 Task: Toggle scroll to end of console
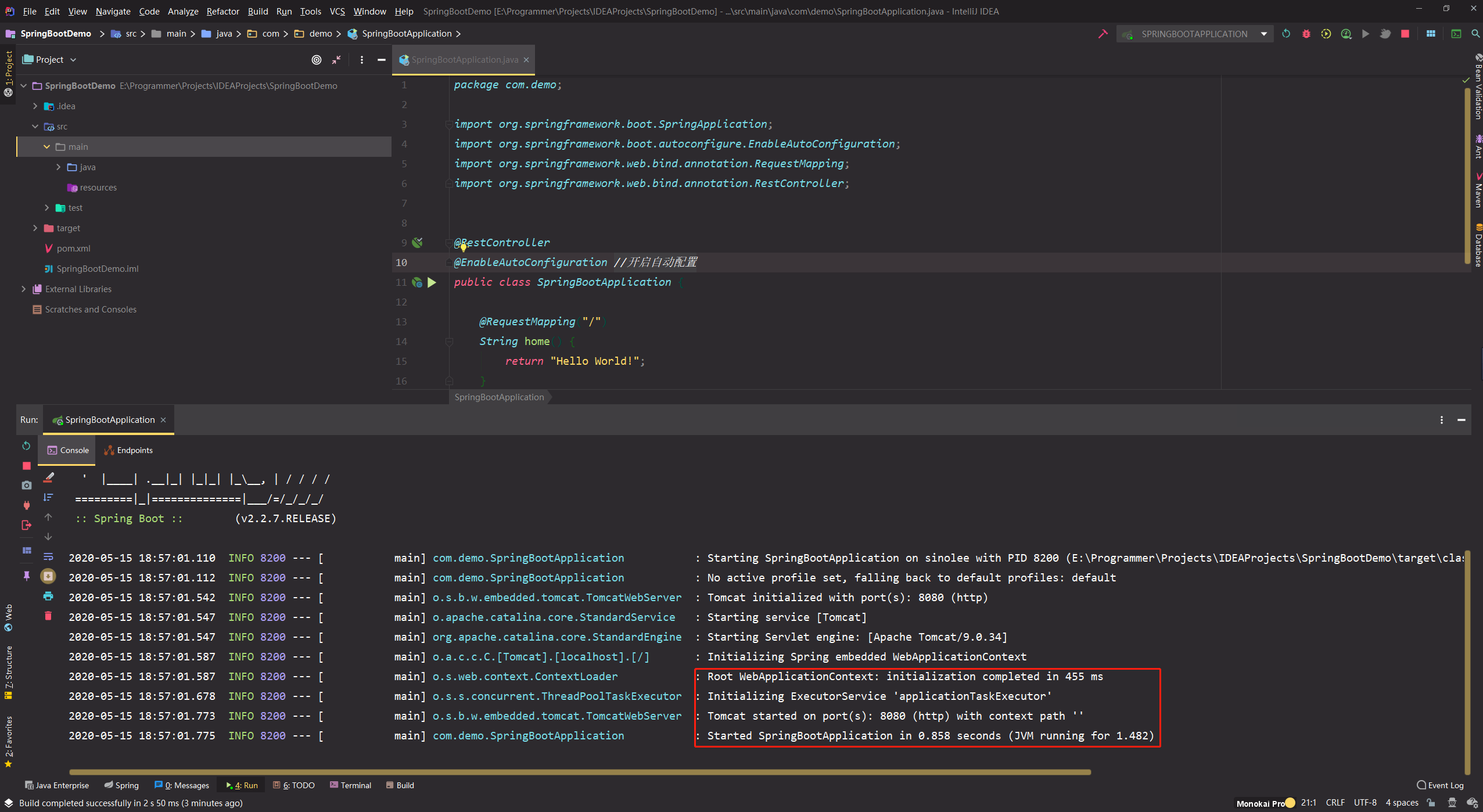click(48, 576)
